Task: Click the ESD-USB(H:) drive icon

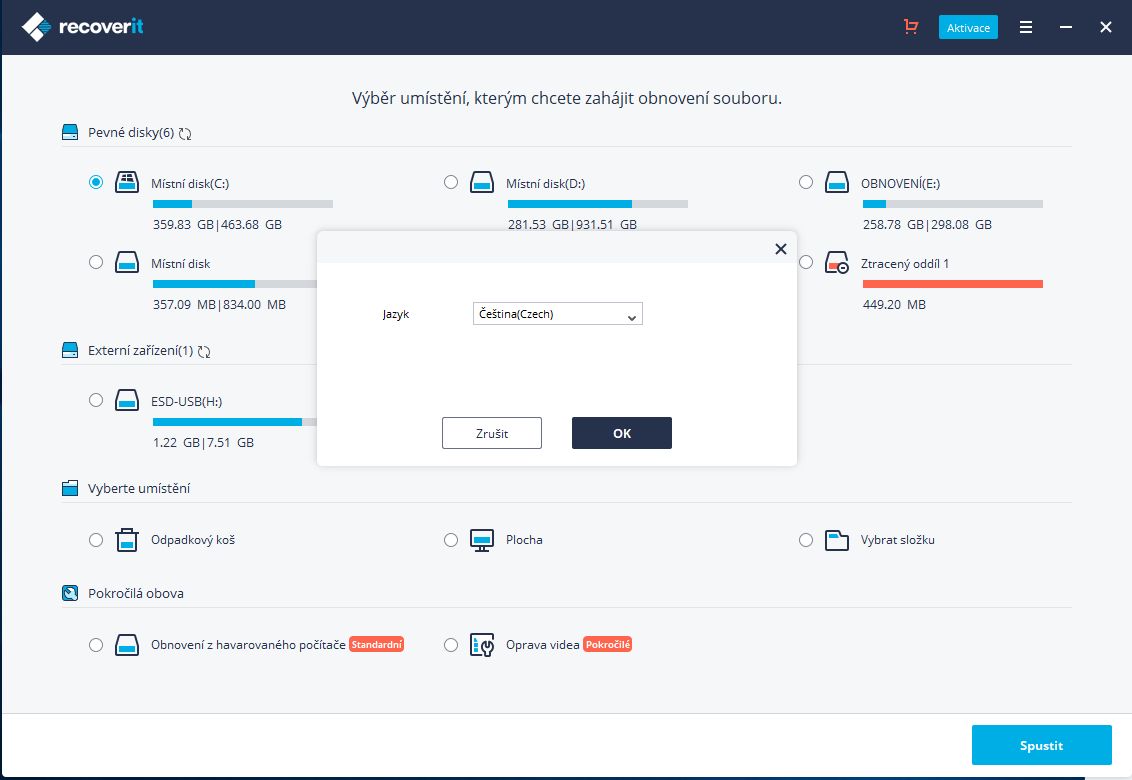Action: 127,400
